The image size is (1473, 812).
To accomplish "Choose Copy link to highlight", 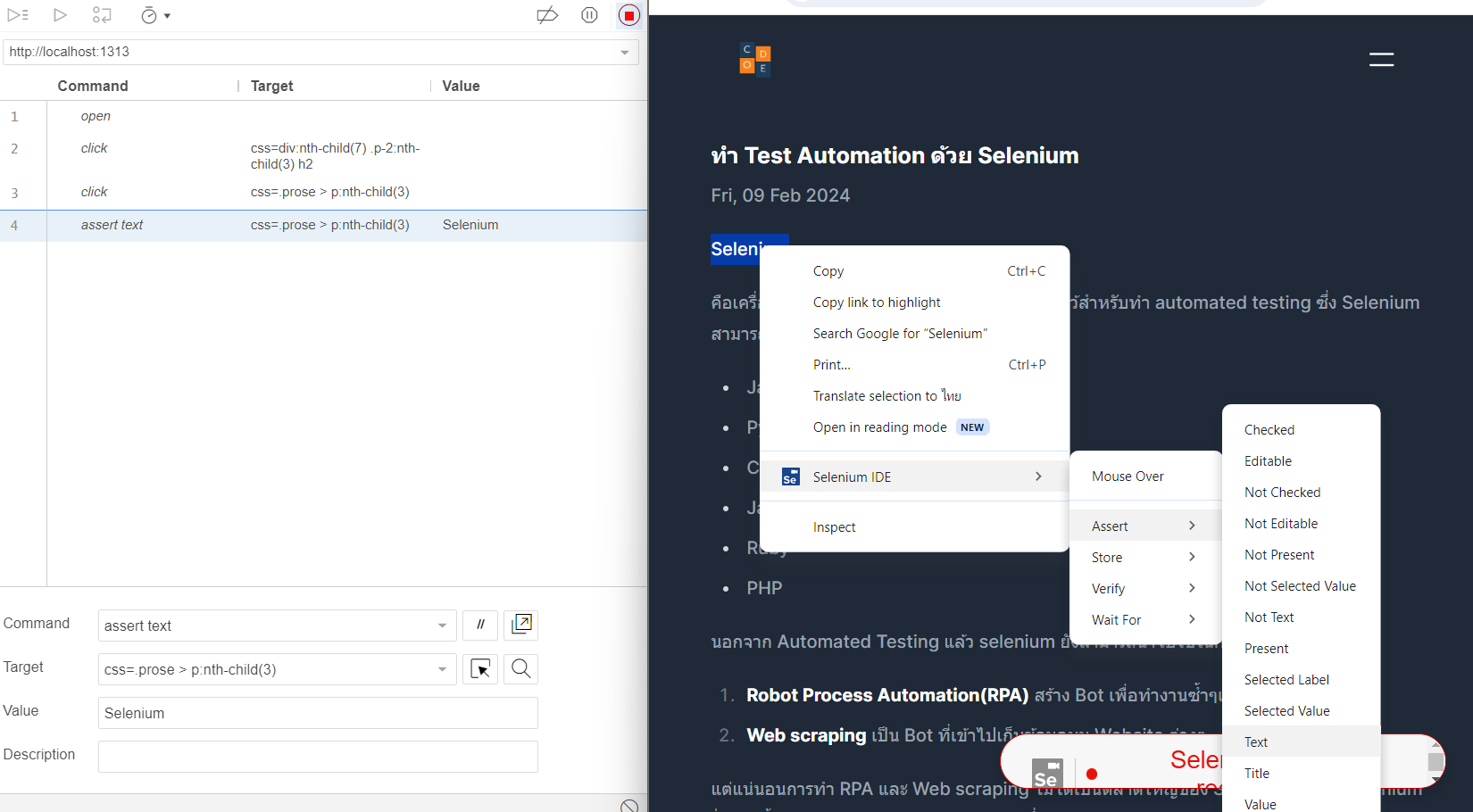I will point(914,302).
